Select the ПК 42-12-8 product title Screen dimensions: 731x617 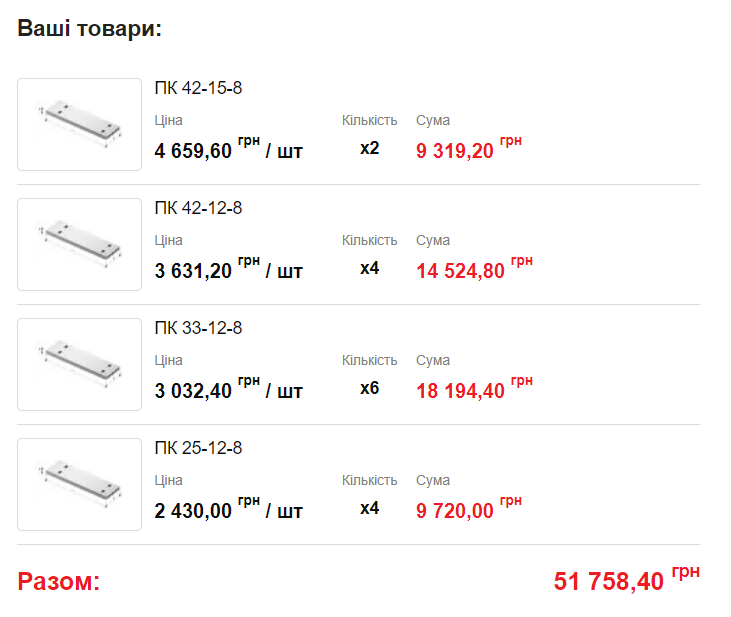pyautogui.click(x=198, y=208)
